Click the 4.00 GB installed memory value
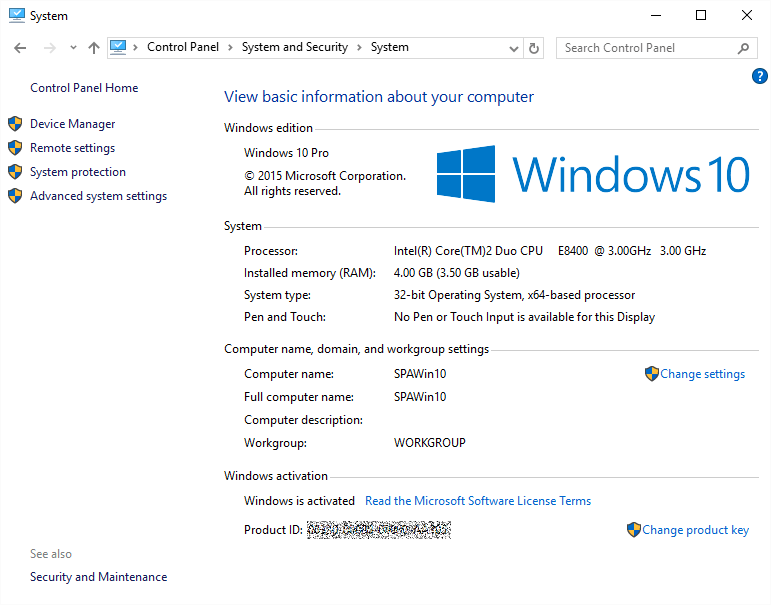The image size is (771, 605). [x=456, y=273]
